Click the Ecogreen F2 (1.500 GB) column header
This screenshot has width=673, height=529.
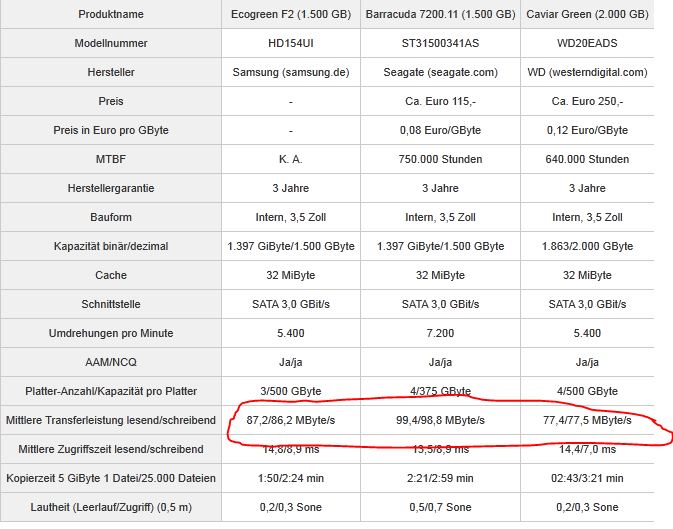click(x=289, y=15)
